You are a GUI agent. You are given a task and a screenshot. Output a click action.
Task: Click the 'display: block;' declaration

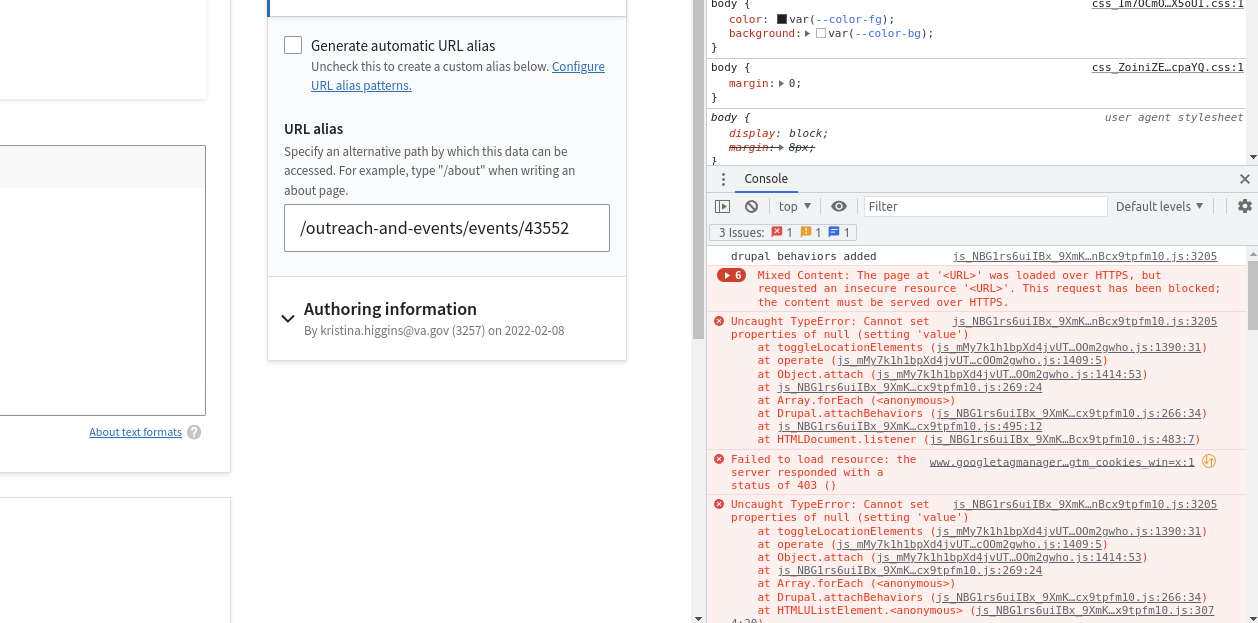[778, 133]
